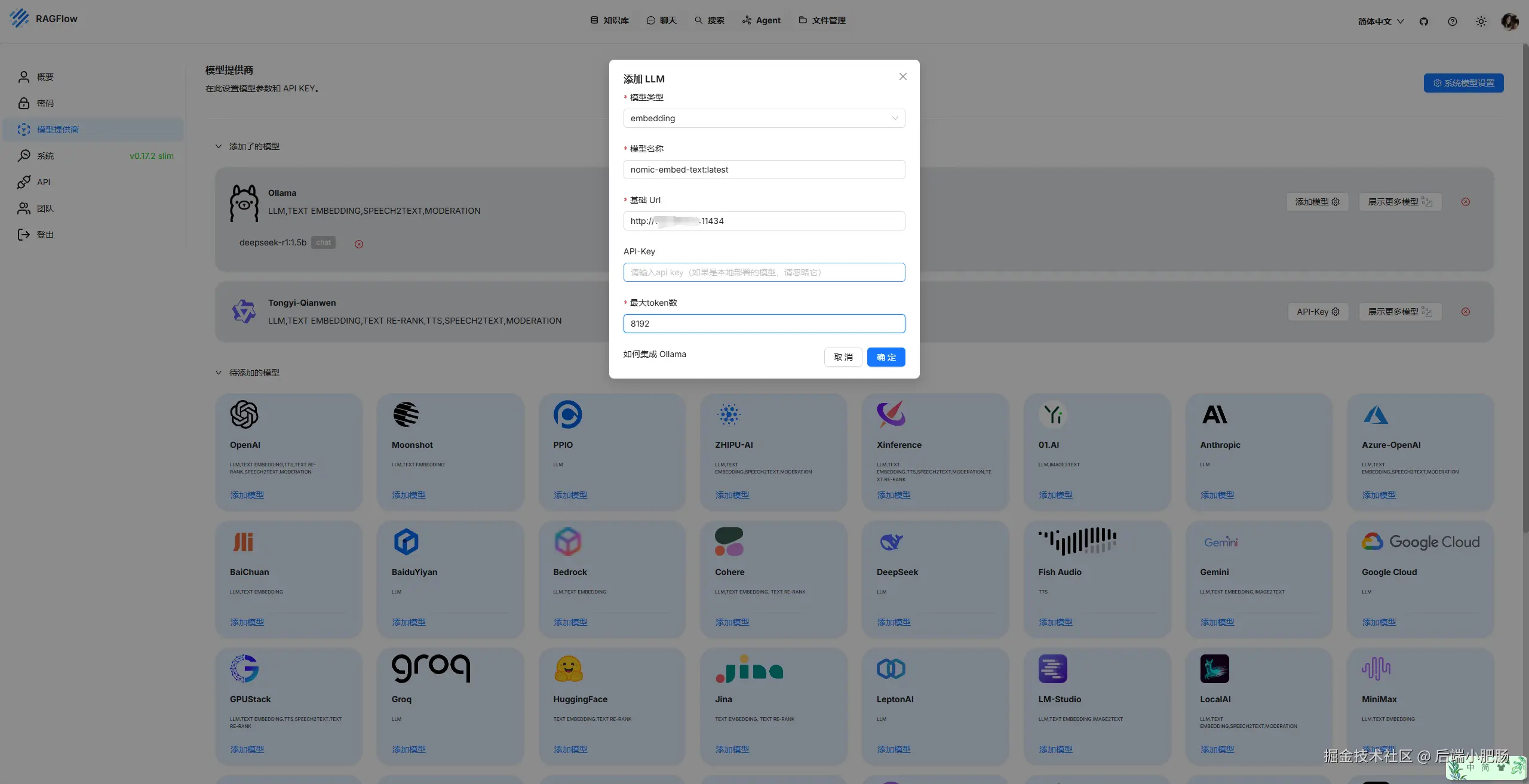Toggle the light theme sun icon
The width and height of the screenshot is (1529, 784).
[1481, 21]
